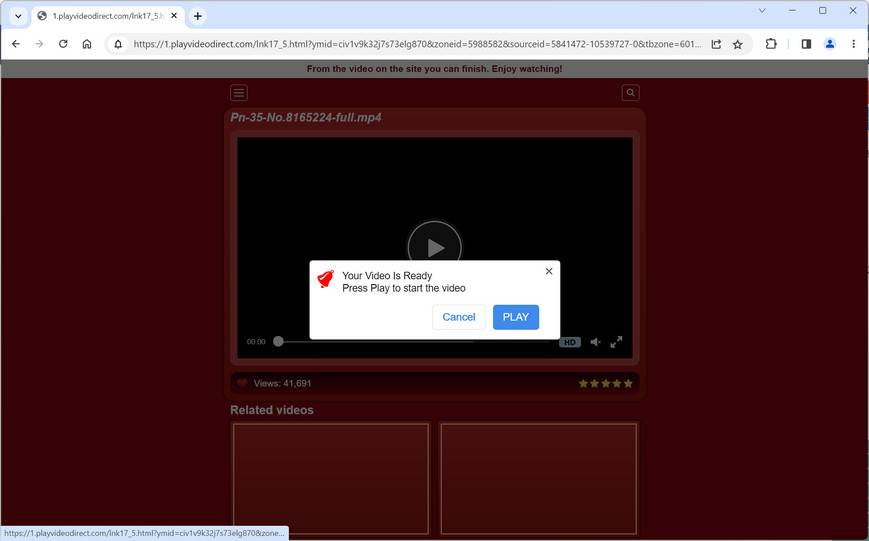
Task: Reload the current page
Action: click(x=63, y=44)
